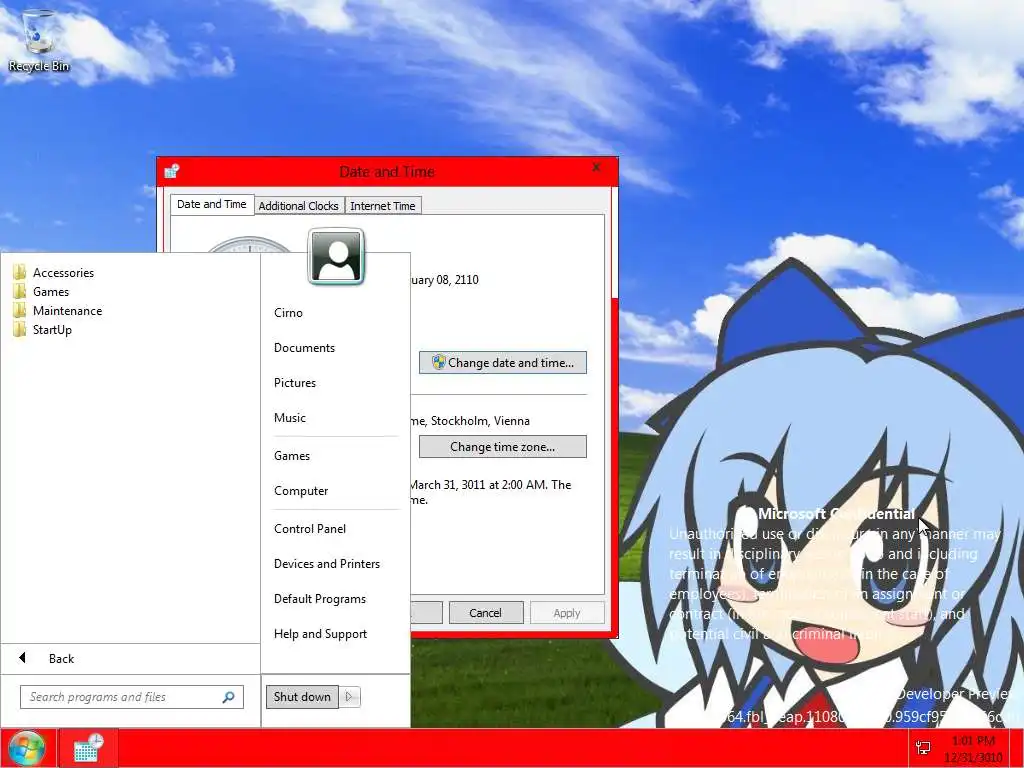1024x768 pixels.
Task: Open Music from the Start menu
Action: click(x=290, y=417)
